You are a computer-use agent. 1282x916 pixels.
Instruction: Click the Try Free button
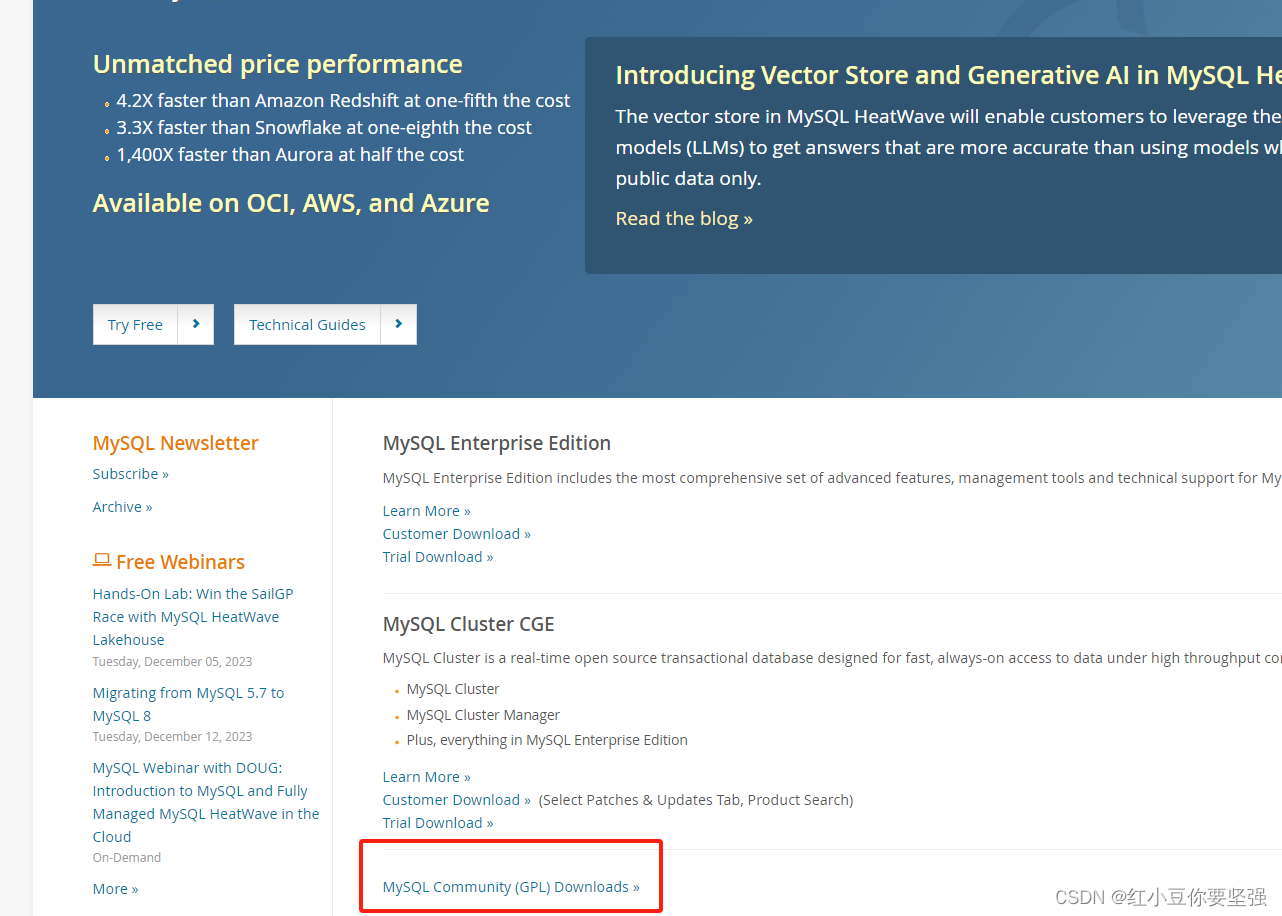tap(135, 325)
